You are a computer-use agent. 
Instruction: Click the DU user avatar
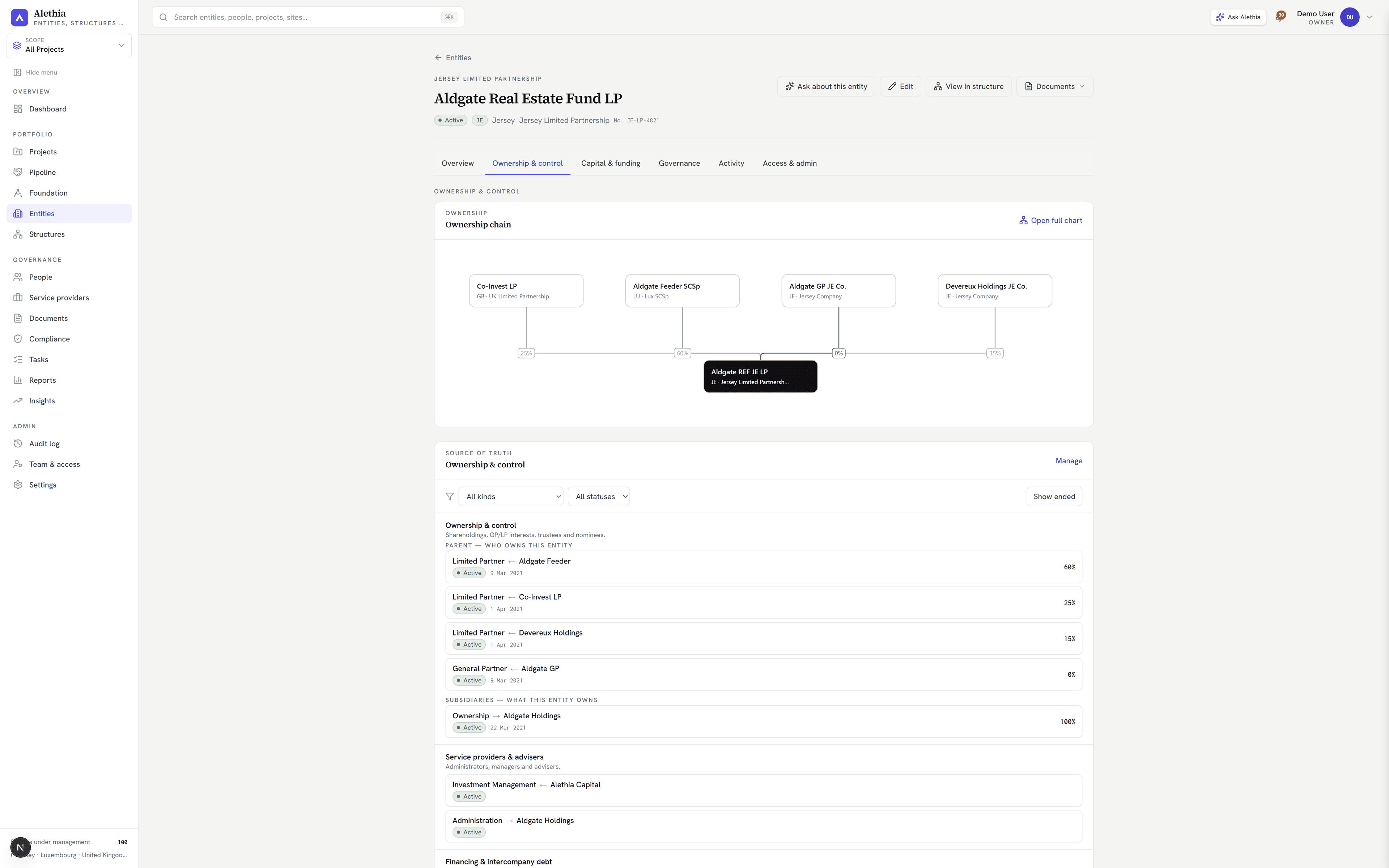1350,17
